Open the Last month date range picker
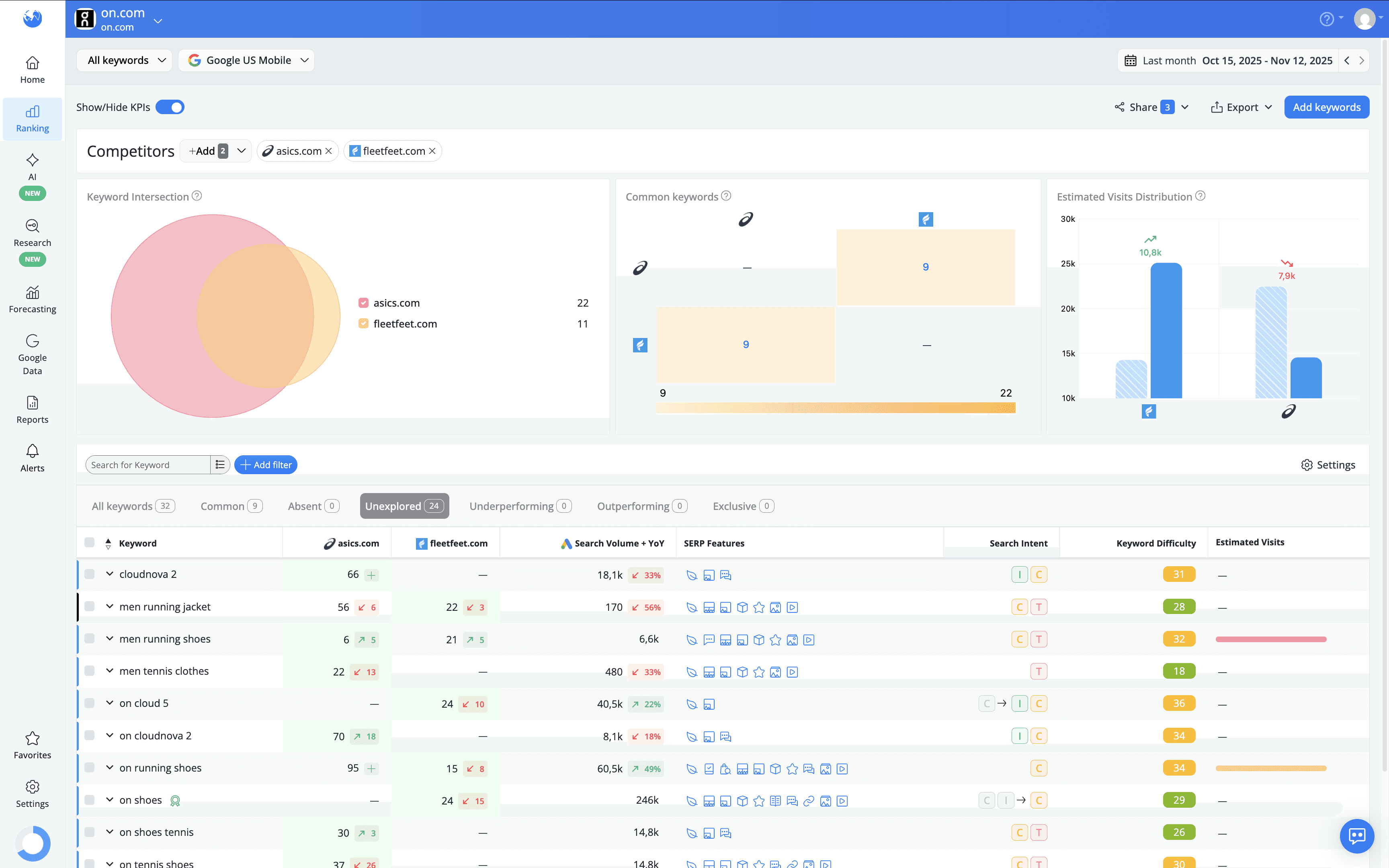 click(1228, 60)
